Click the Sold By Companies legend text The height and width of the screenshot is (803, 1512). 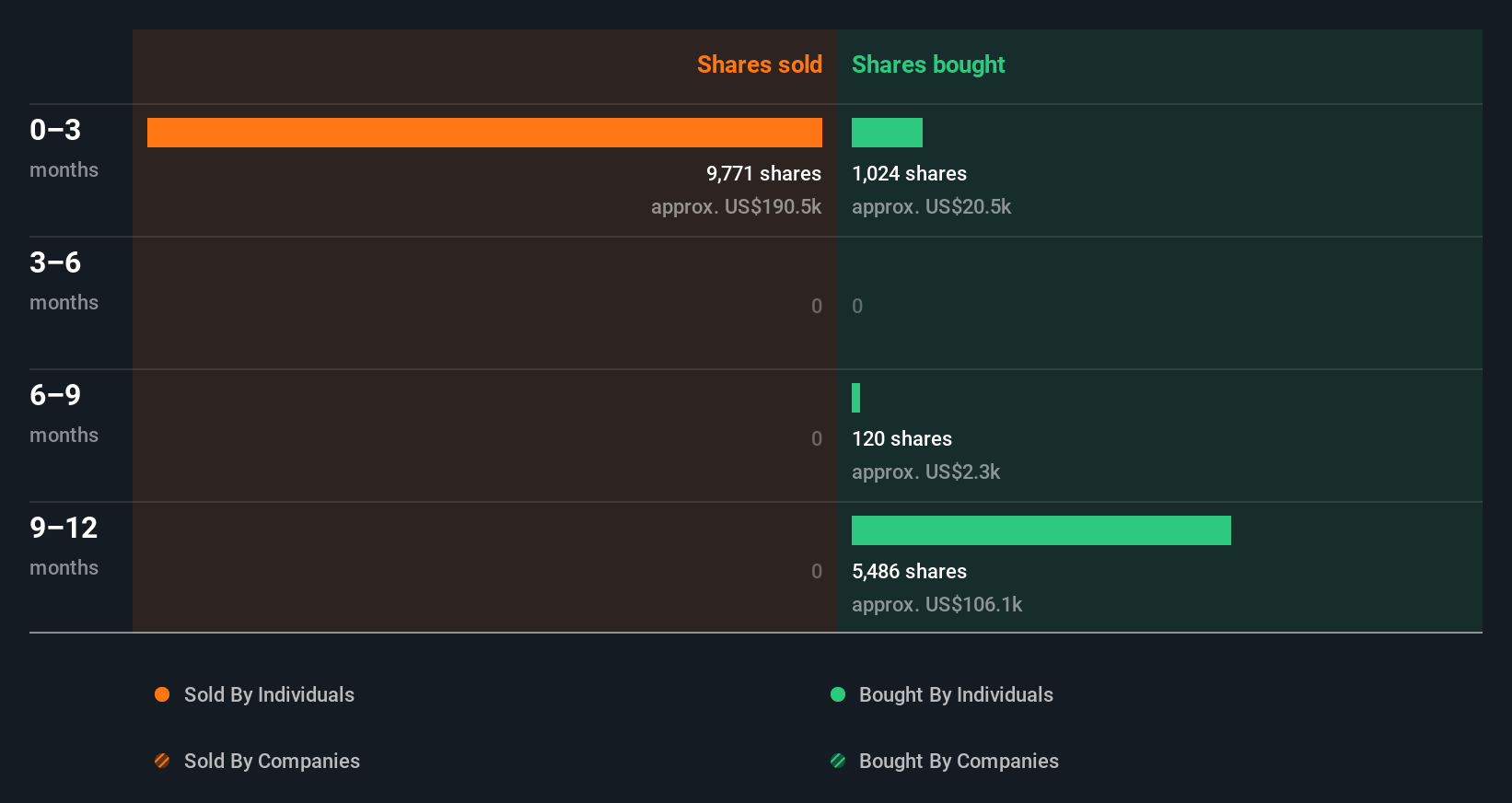coord(272,761)
